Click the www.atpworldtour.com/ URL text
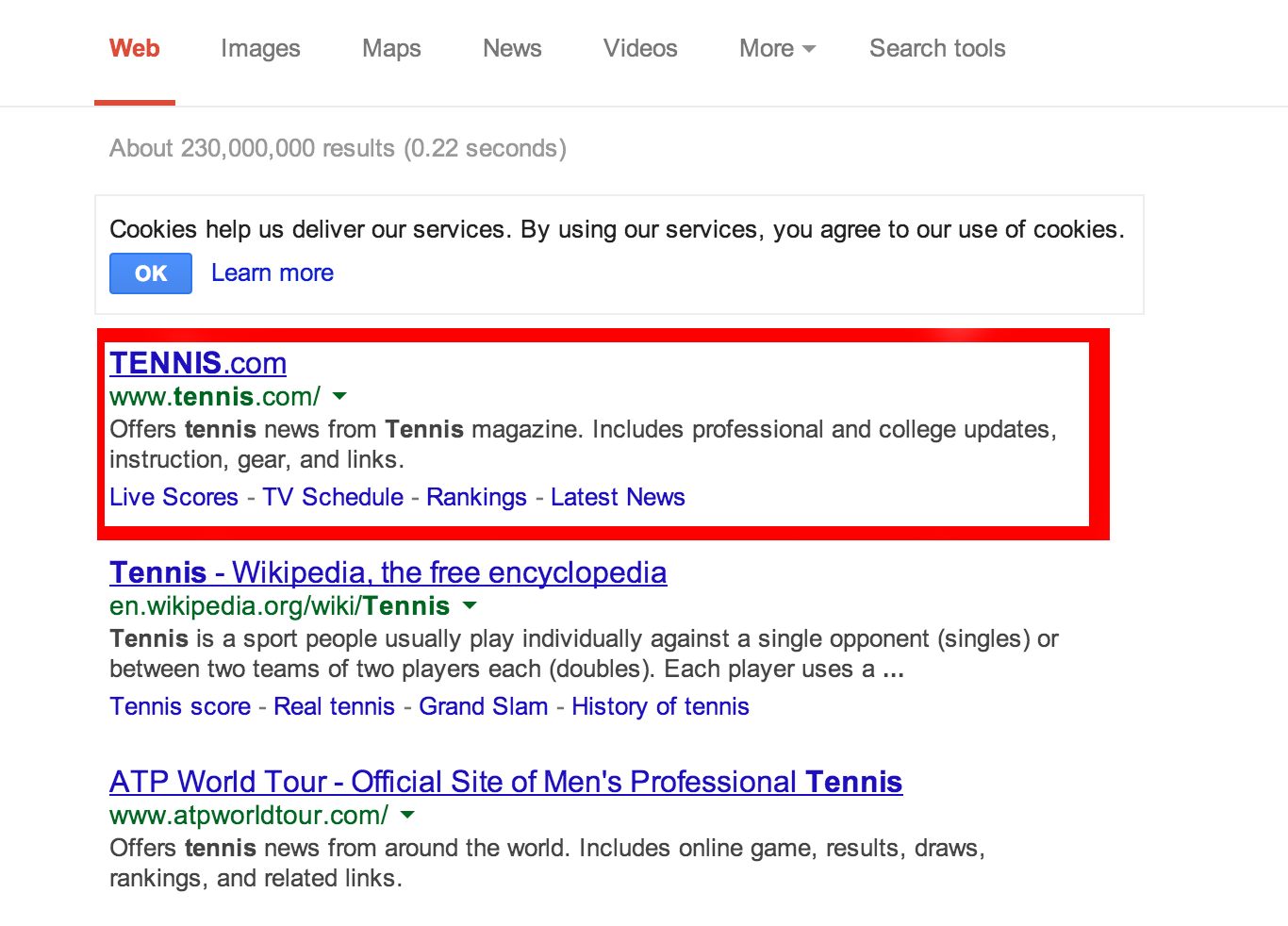Viewport: 1288px width, 926px height. 249,815
